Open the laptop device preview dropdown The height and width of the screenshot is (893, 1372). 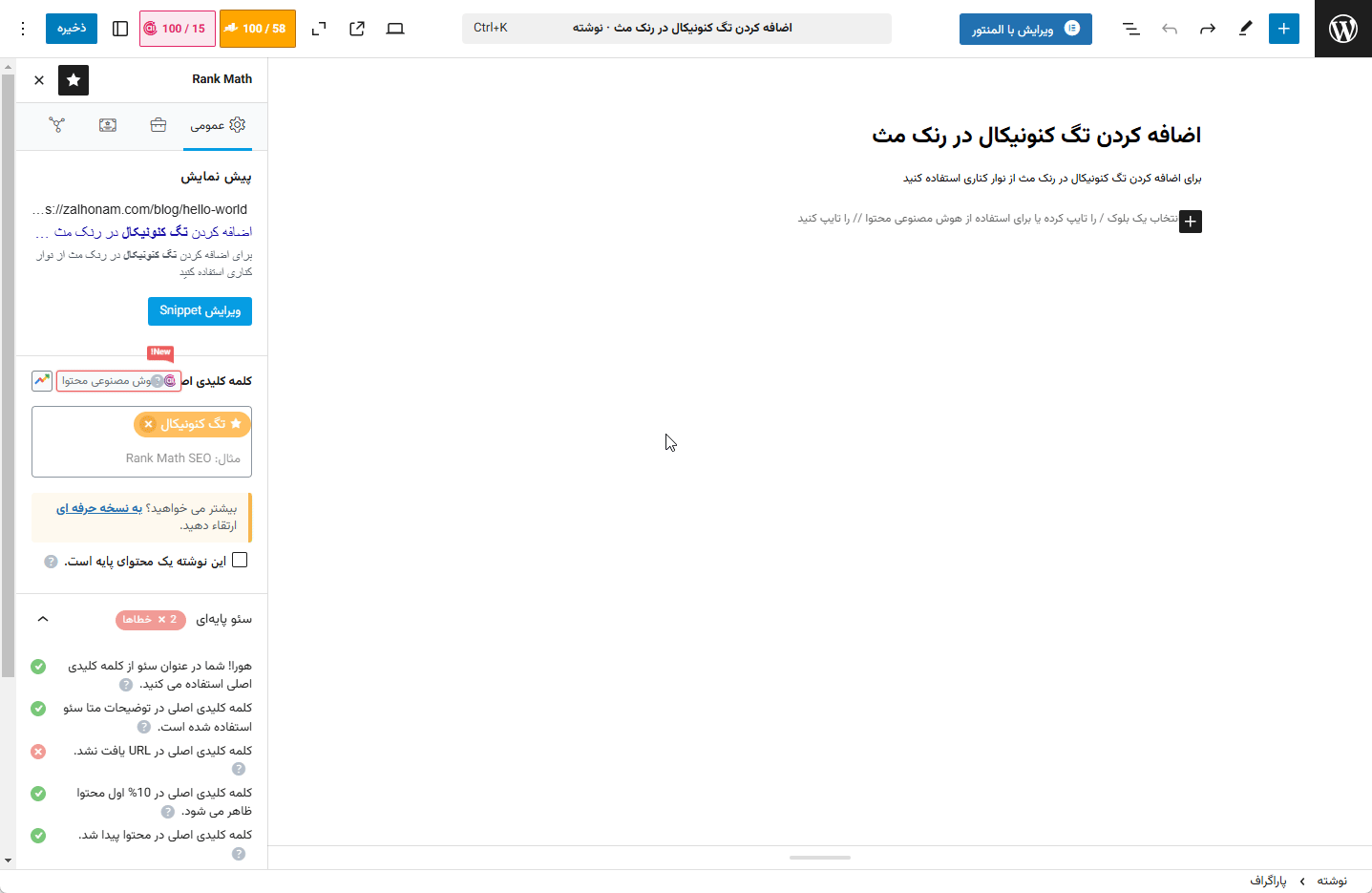point(395,29)
